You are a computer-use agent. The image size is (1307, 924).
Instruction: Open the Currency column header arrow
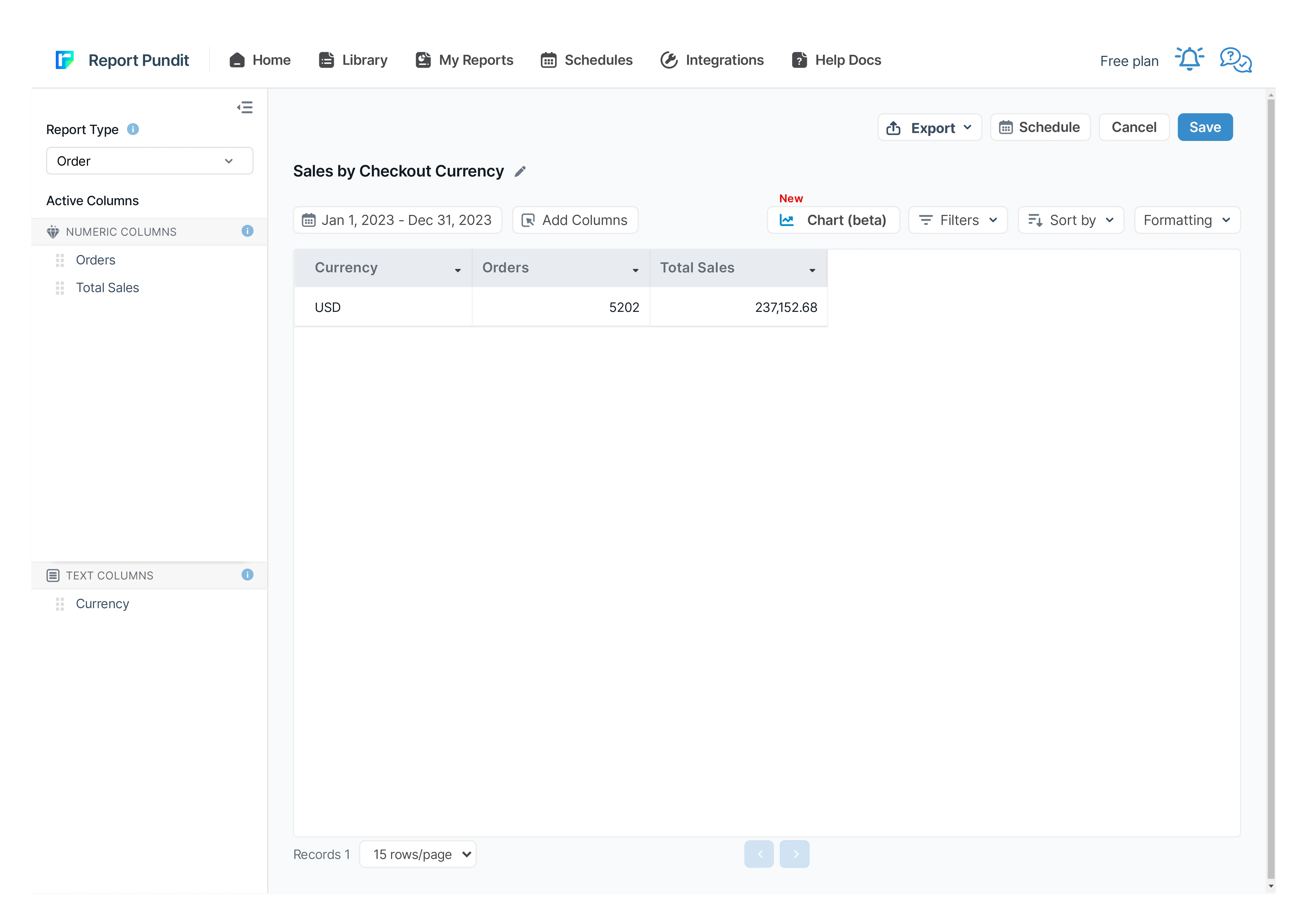[458, 271]
